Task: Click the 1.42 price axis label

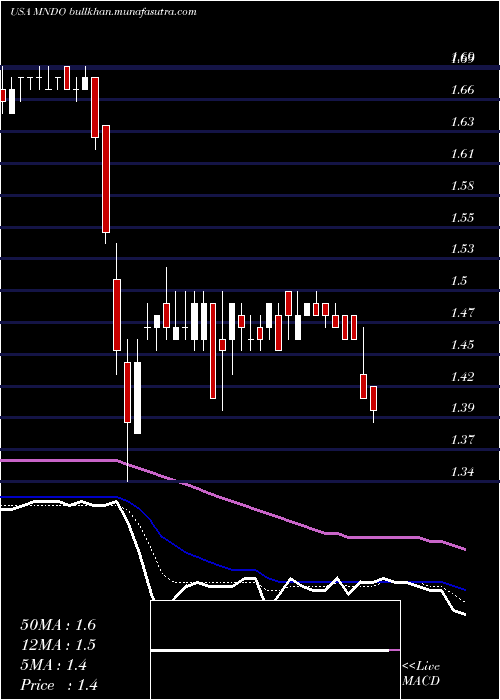Action: (x=462, y=377)
